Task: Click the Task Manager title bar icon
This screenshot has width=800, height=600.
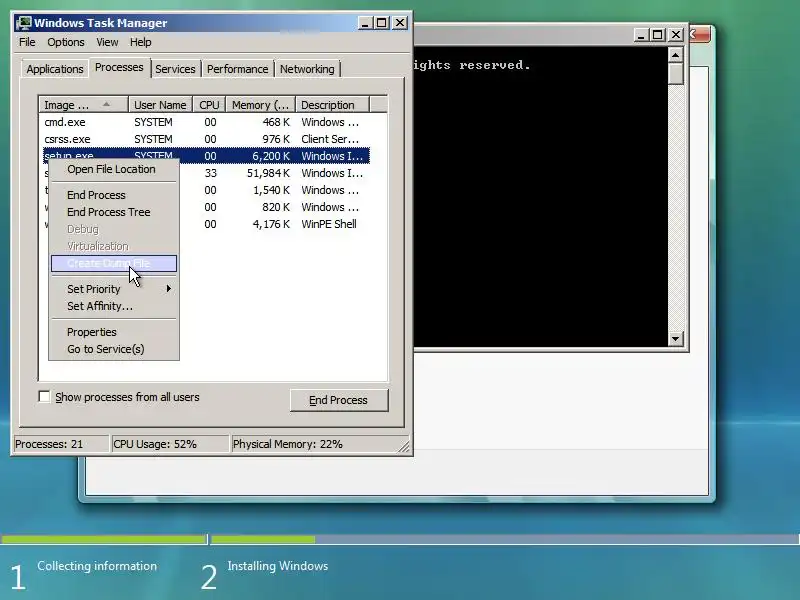Action: click(x=23, y=23)
